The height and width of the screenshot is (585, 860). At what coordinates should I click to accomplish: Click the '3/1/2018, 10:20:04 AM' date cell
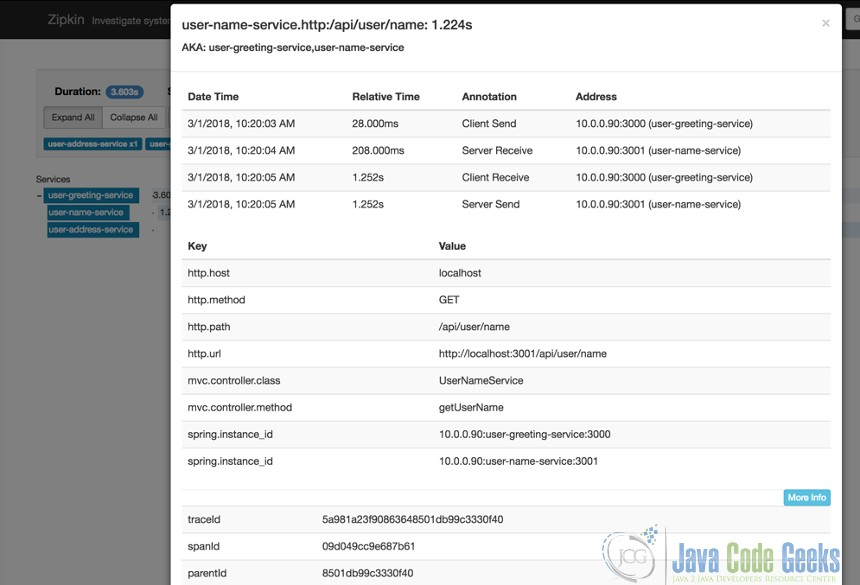tap(241, 150)
